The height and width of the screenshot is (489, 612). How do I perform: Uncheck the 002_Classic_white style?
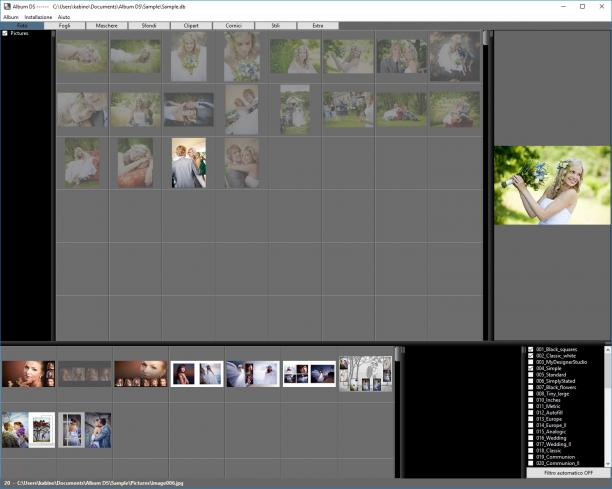(x=530, y=356)
